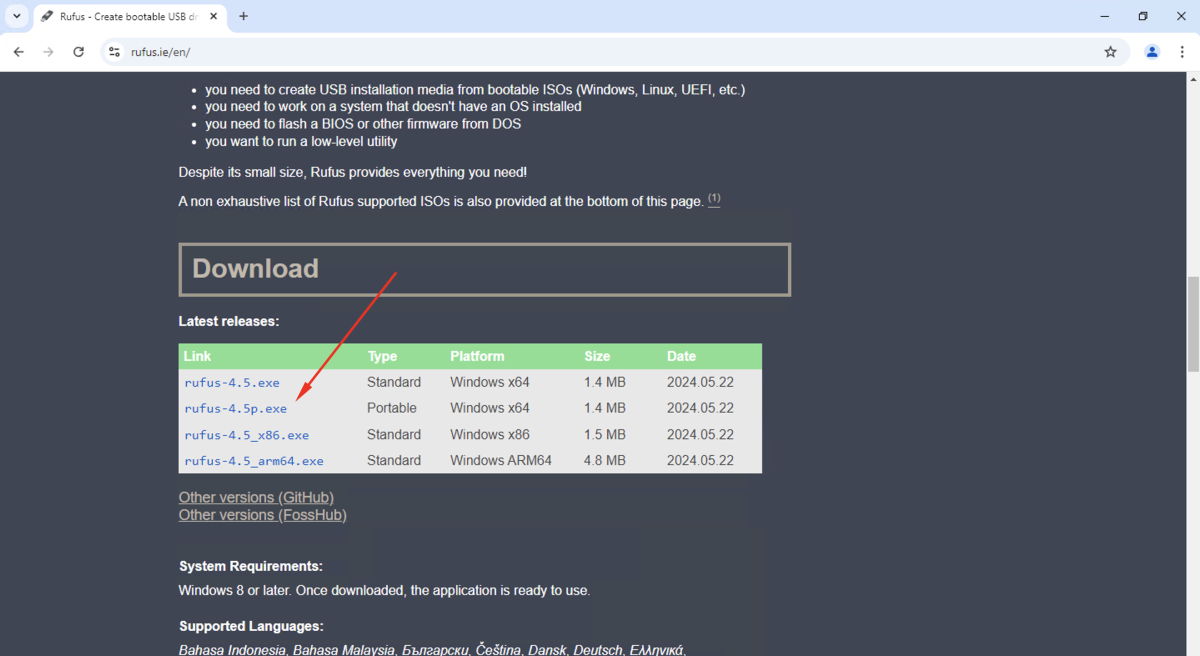Click the vertical page scrollbar thumb
This screenshot has width=1200, height=656.
(1192, 325)
